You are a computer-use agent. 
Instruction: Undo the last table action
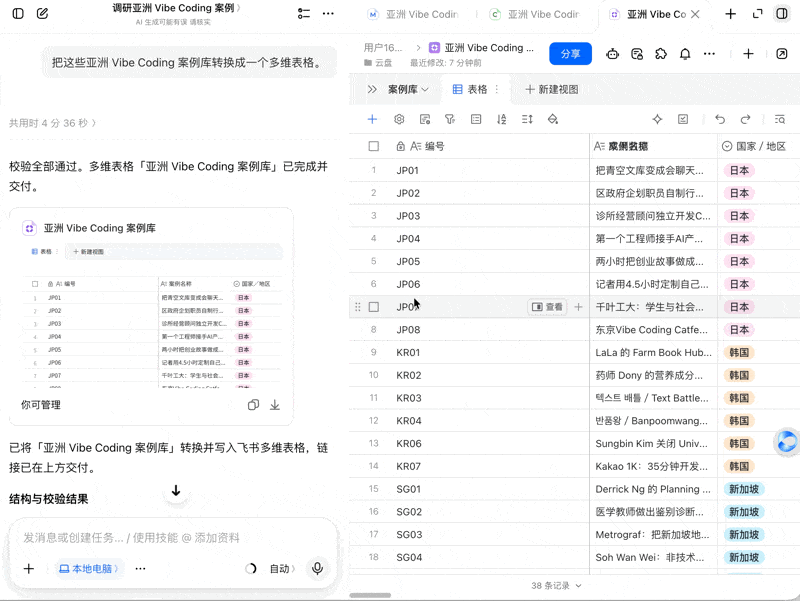pos(720,119)
